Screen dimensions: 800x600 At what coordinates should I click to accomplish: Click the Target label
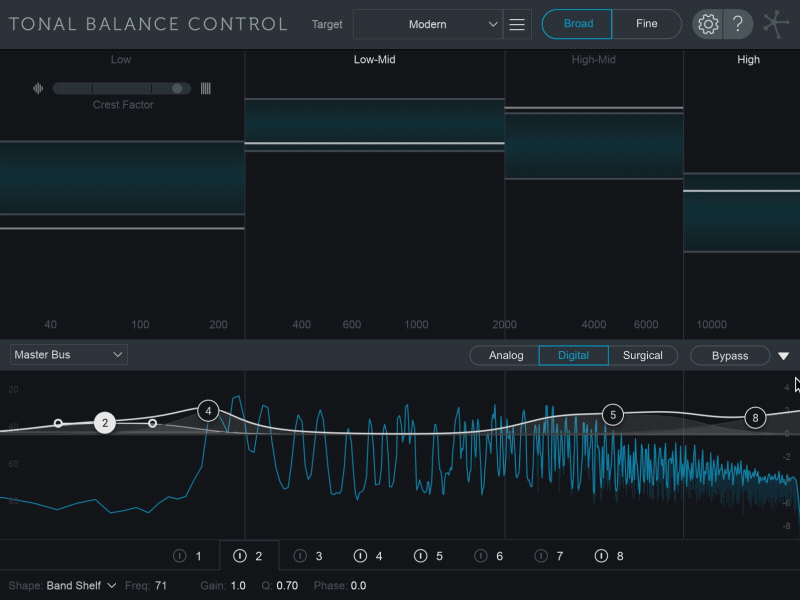(x=327, y=24)
